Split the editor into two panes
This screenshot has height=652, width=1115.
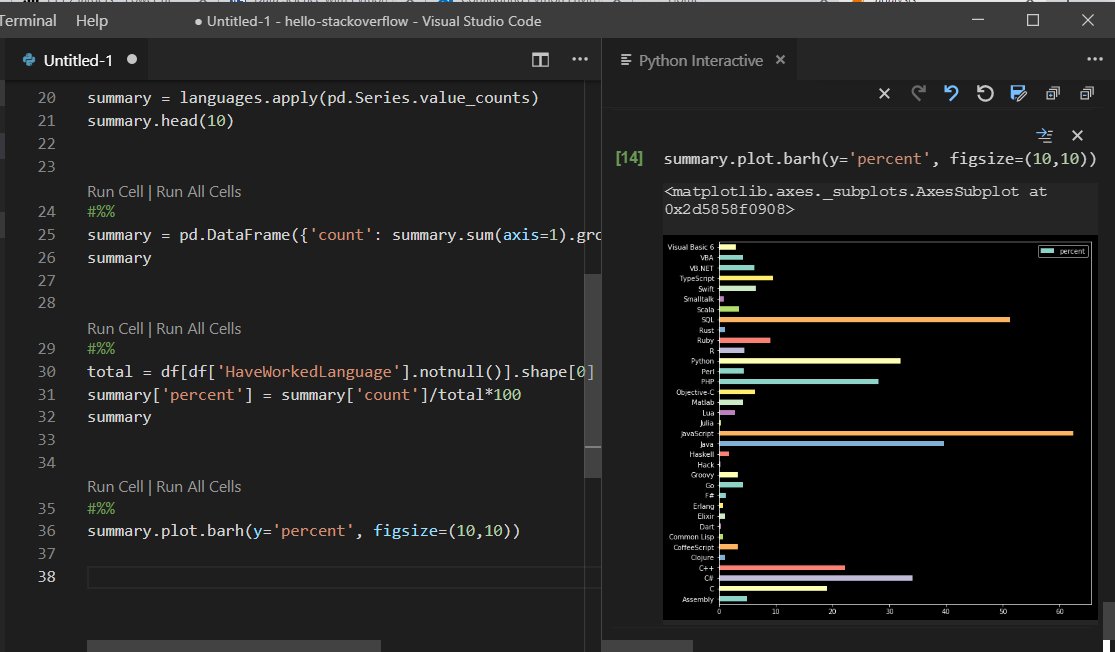[540, 60]
